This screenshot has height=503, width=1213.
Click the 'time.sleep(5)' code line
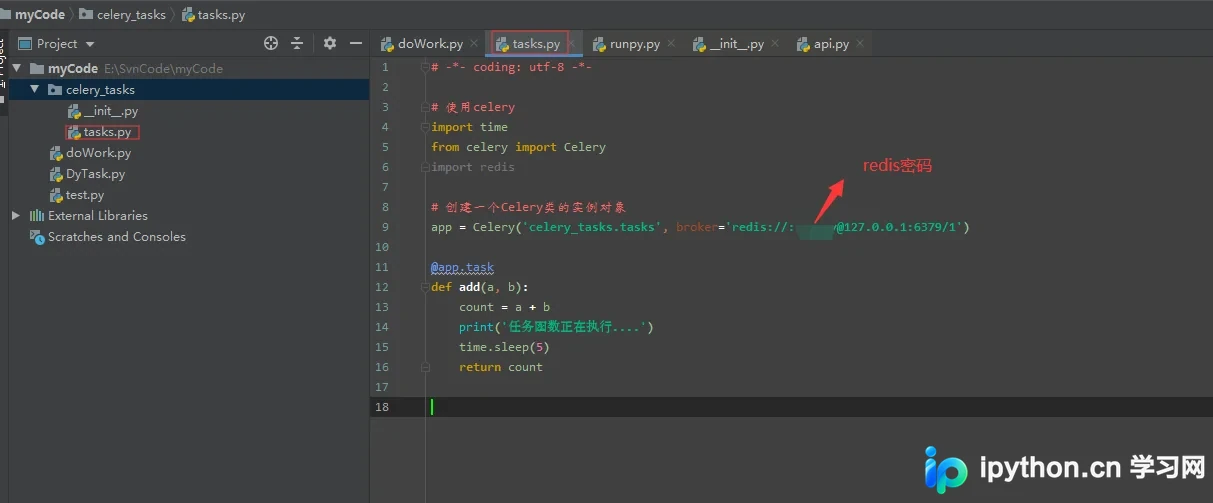[x=504, y=347]
